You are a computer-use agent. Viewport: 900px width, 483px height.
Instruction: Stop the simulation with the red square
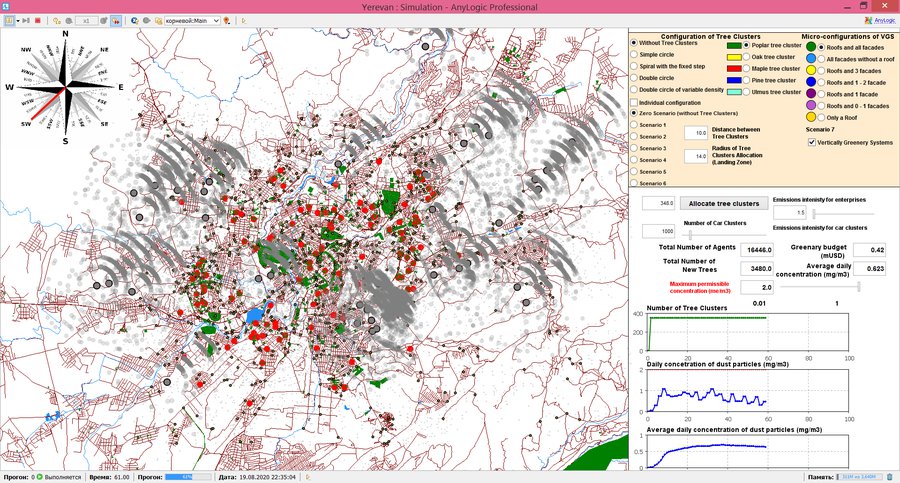click(x=38, y=21)
